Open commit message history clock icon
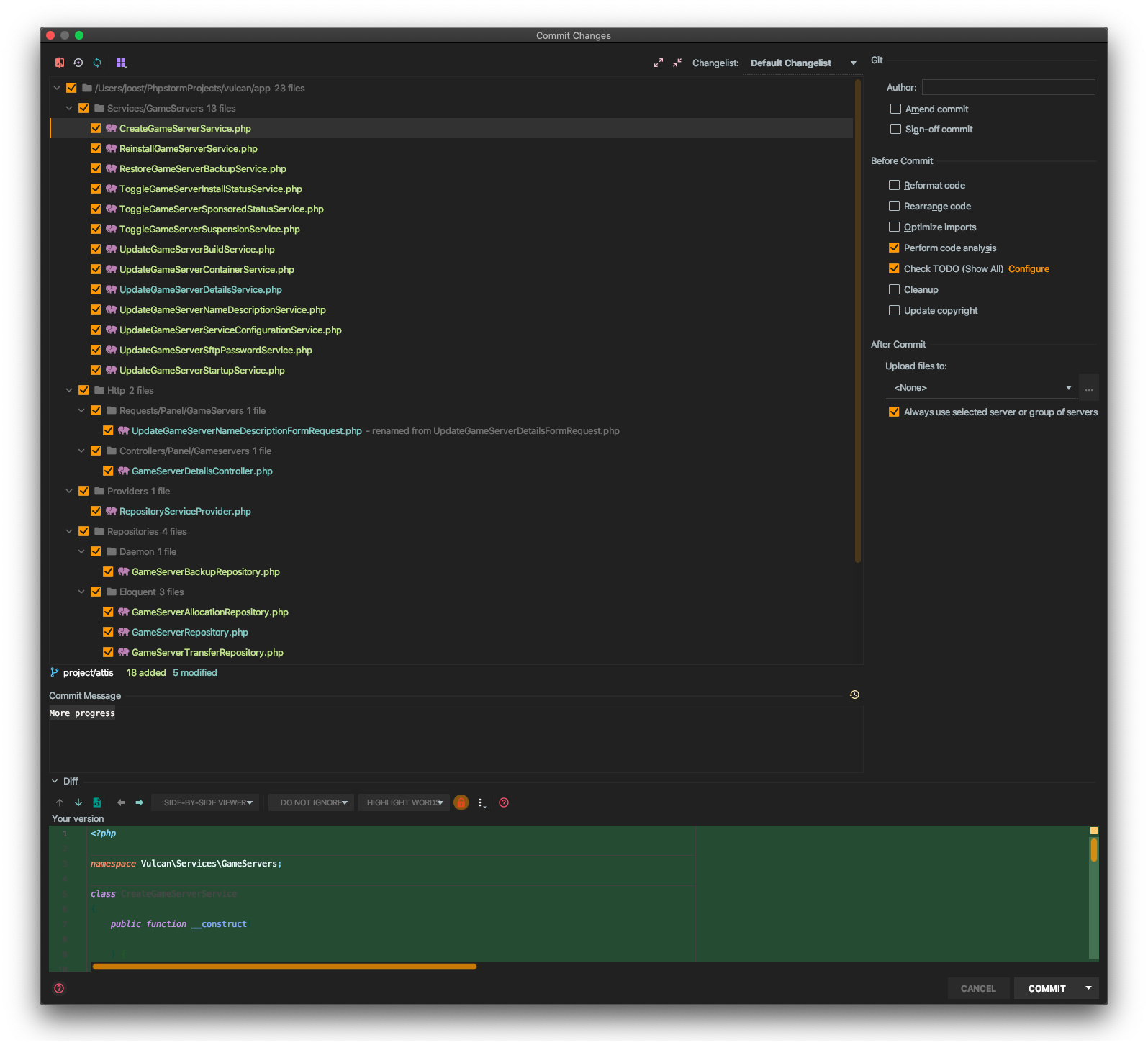Image resolution: width=1148 pixels, height=1058 pixels. click(854, 695)
